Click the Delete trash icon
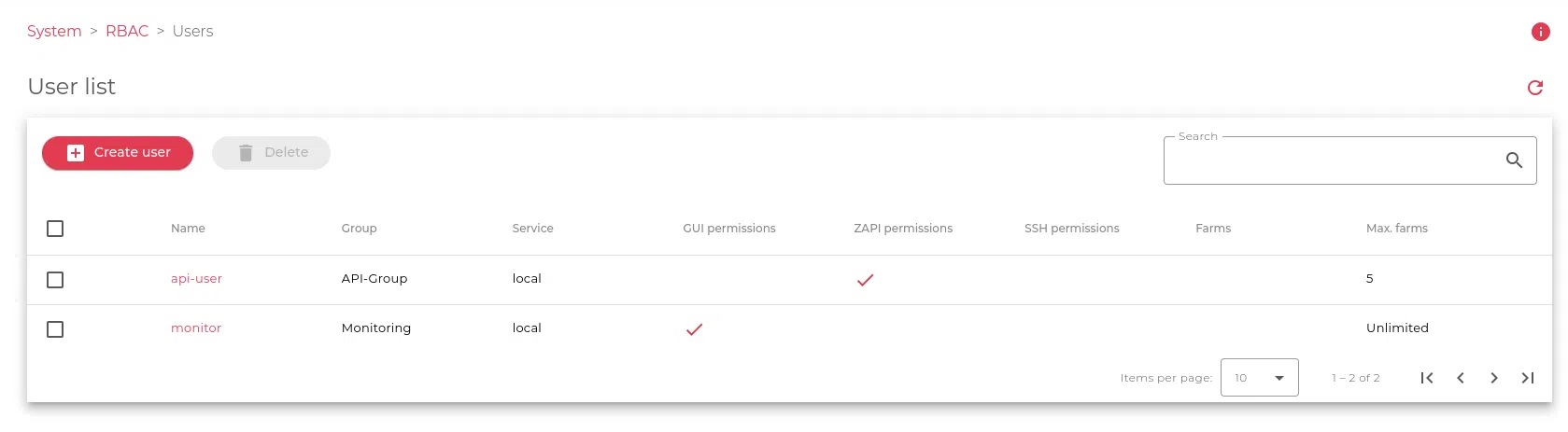The width and height of the screenshot is (1568, 432). click(x=246, y=153)
